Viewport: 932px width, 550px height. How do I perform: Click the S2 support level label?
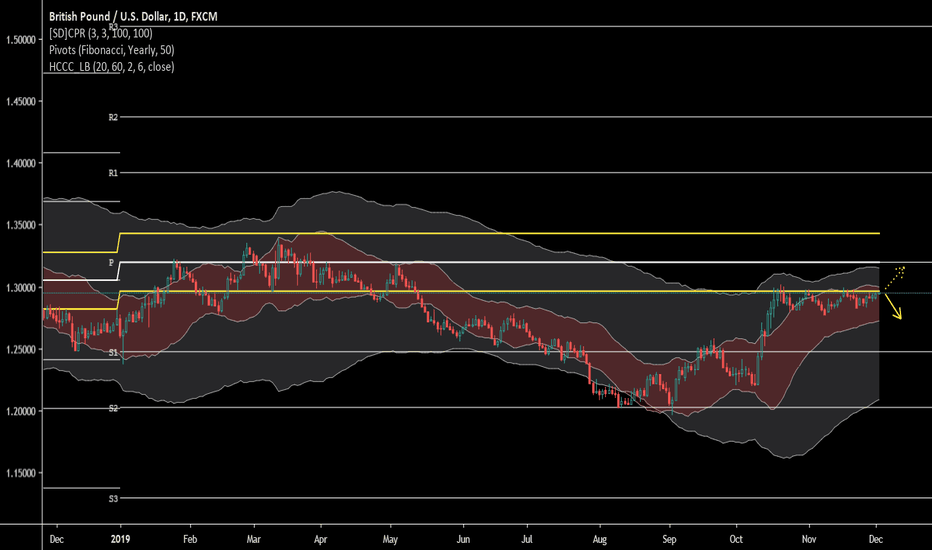tap(114, 408)
